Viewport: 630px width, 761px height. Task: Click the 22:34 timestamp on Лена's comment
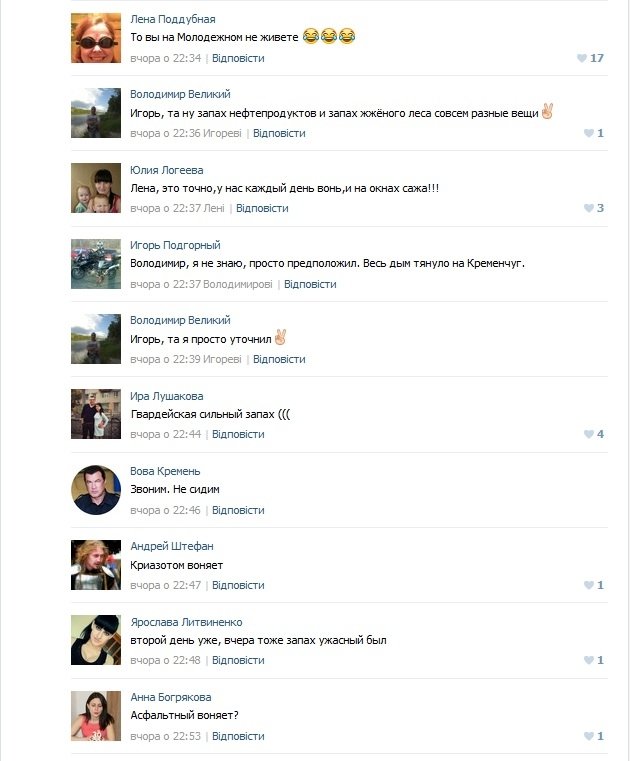click(166, 58)
